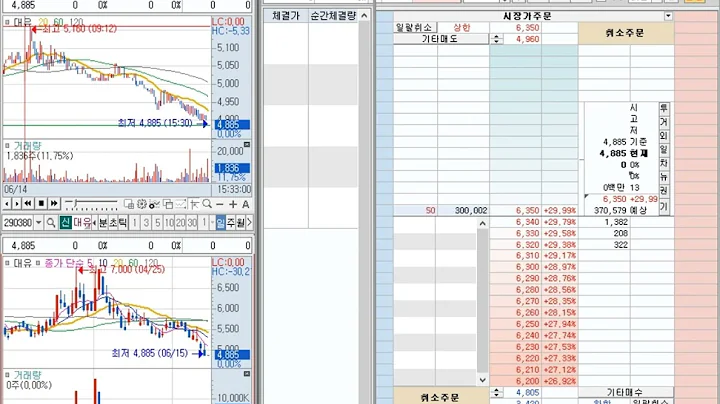Show more period options with > arrow
Viewport: 720px width, 404px height.
coord(249,223)
